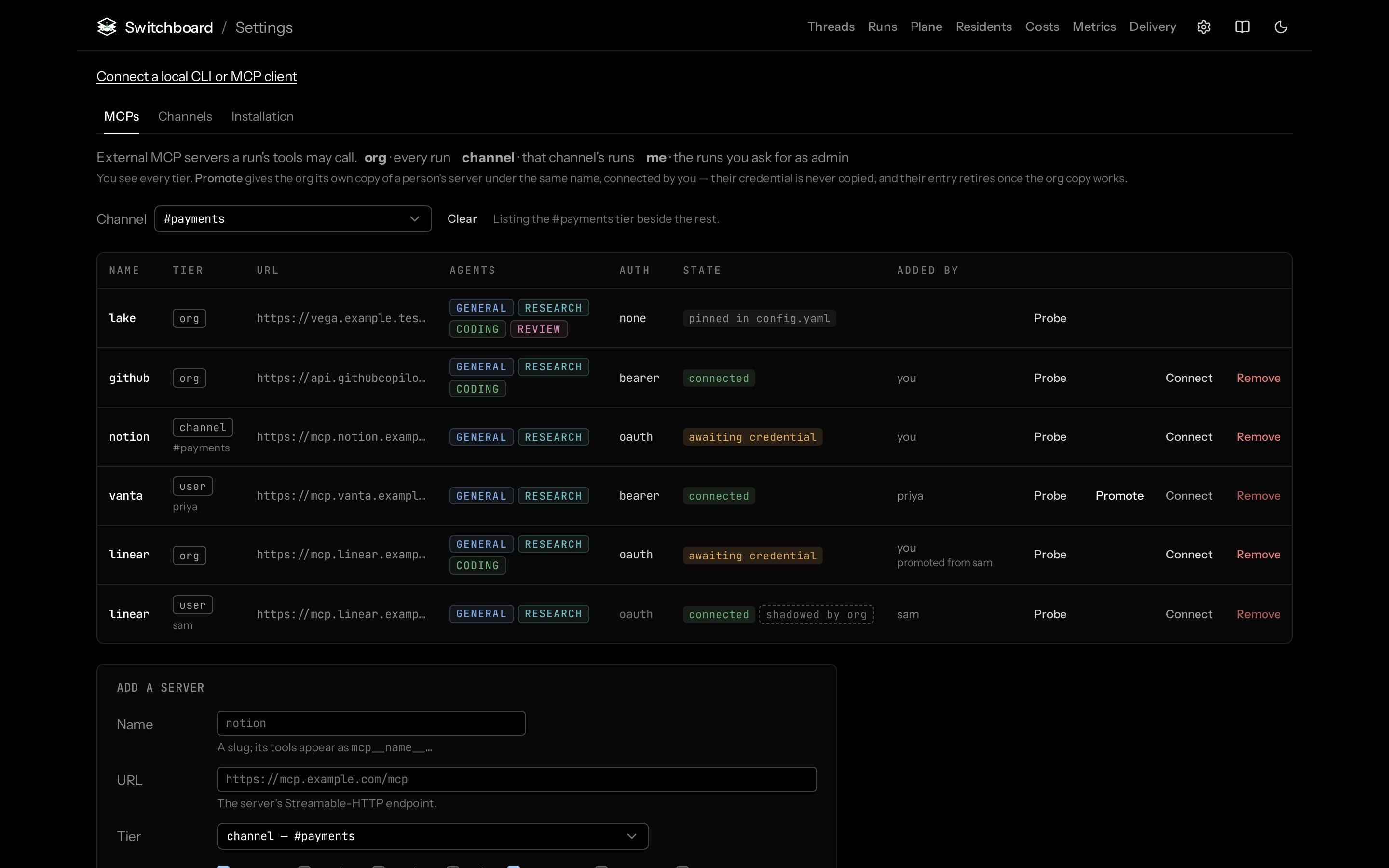The width and height of the screenshot is (1389, 868).
Task: Remove sam's user-tier linear server
Action: [x=1258, y=614]
